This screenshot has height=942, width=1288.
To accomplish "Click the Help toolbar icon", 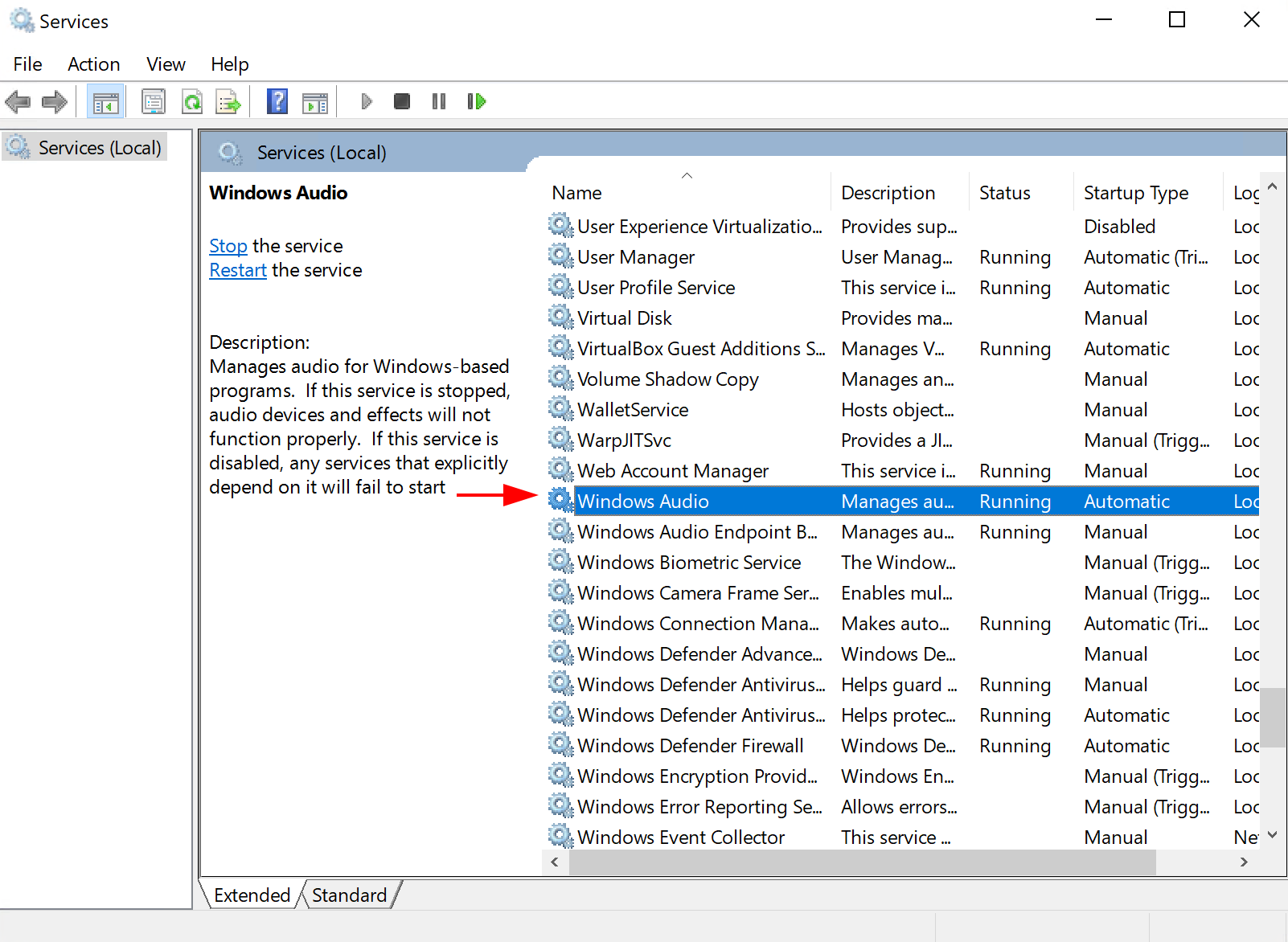I will [277, 101].
